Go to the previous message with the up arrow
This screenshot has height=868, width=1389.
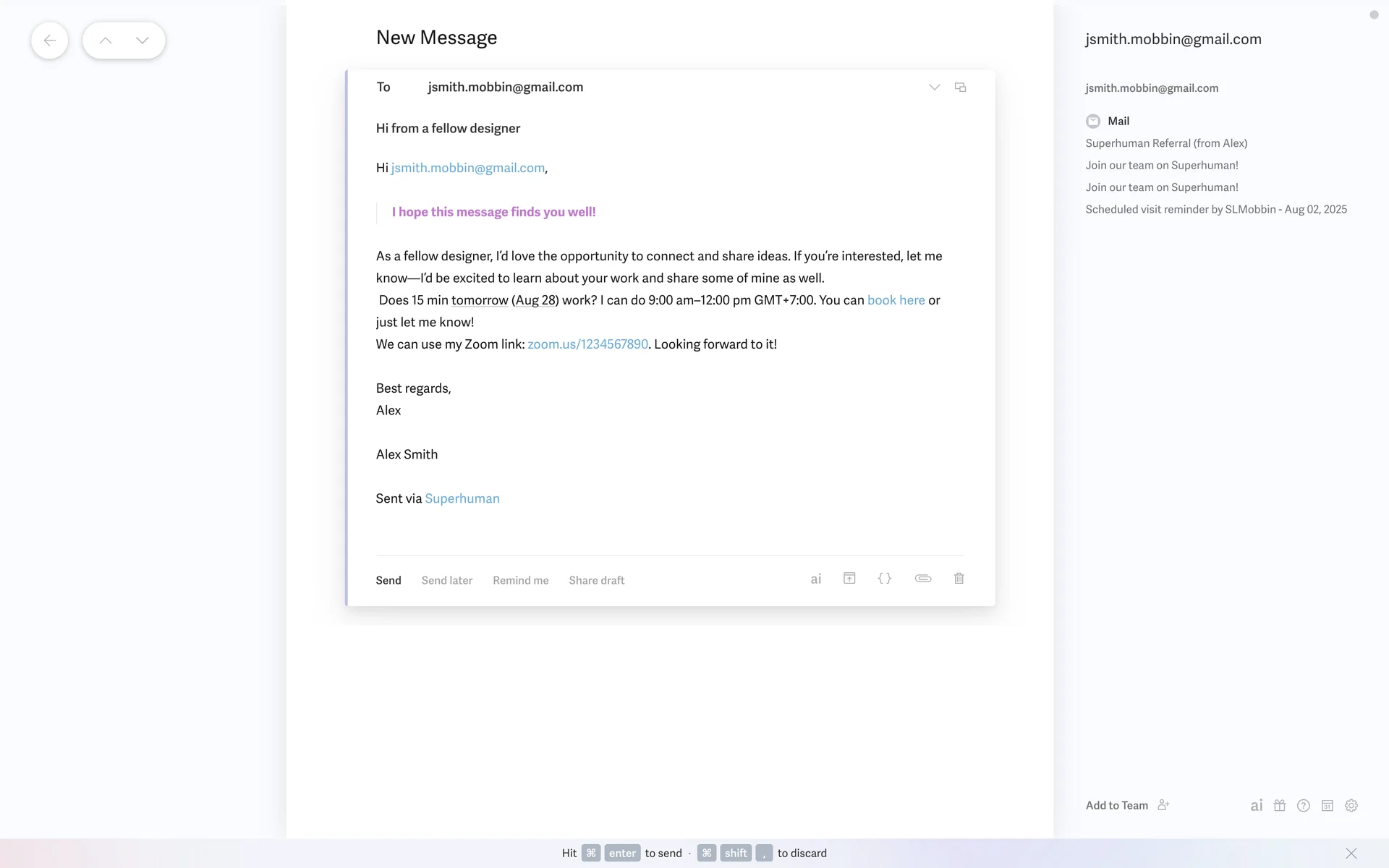click(x=106, y=41)
